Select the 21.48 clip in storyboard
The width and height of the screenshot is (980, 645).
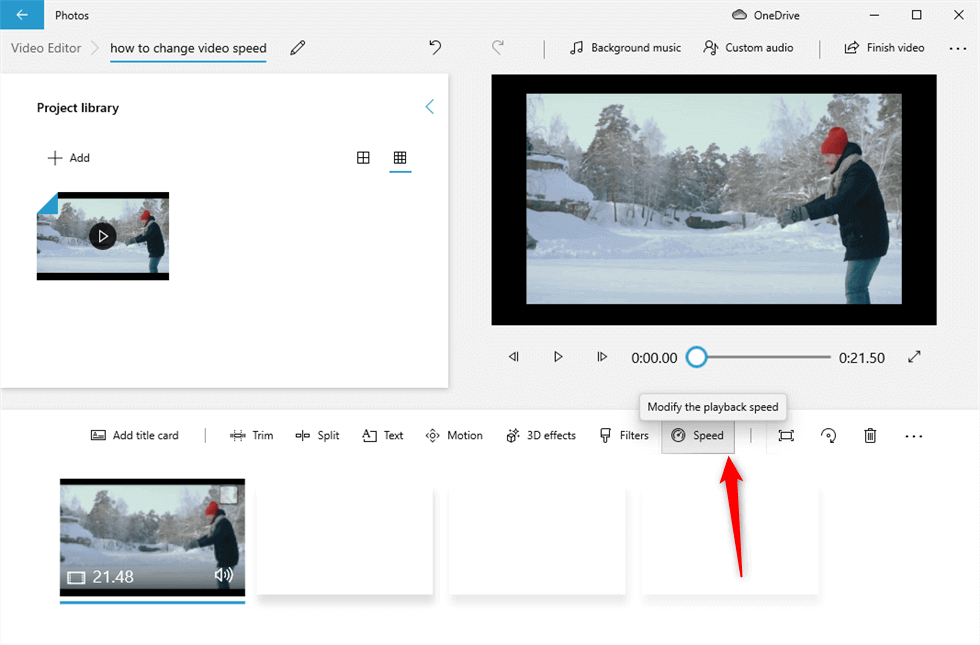[152, 538]
